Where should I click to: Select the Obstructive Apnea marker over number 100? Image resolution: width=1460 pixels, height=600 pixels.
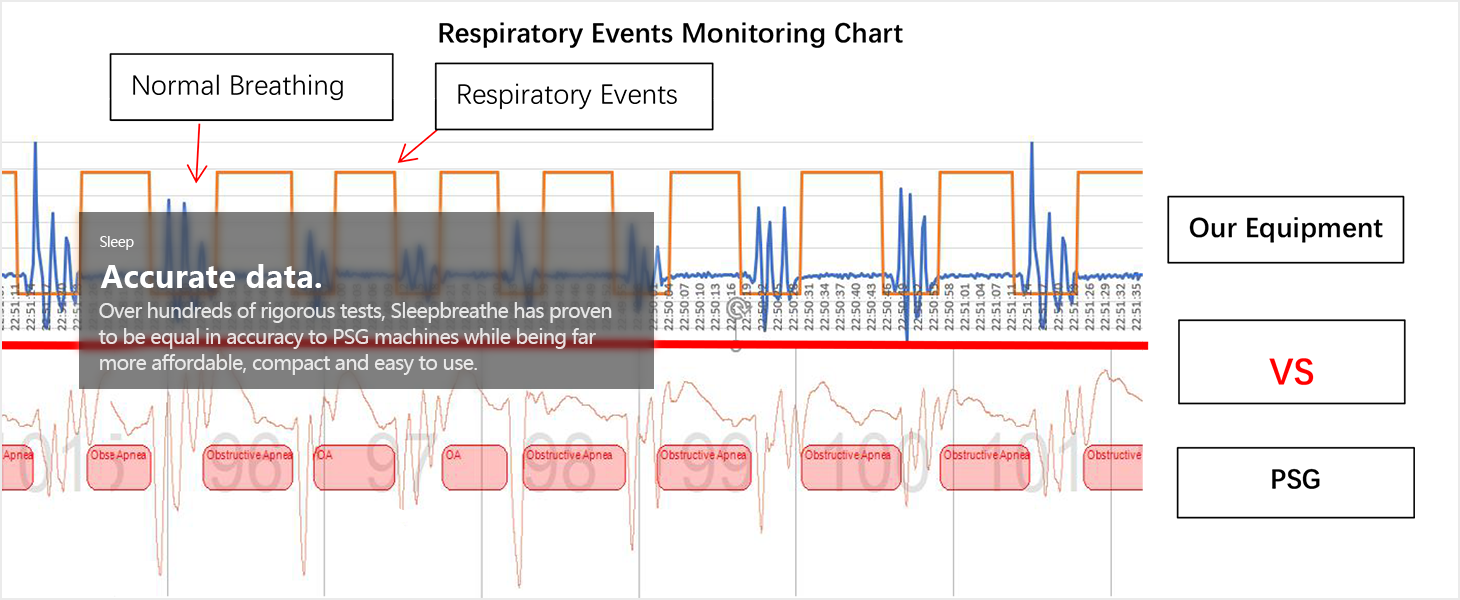849,467
